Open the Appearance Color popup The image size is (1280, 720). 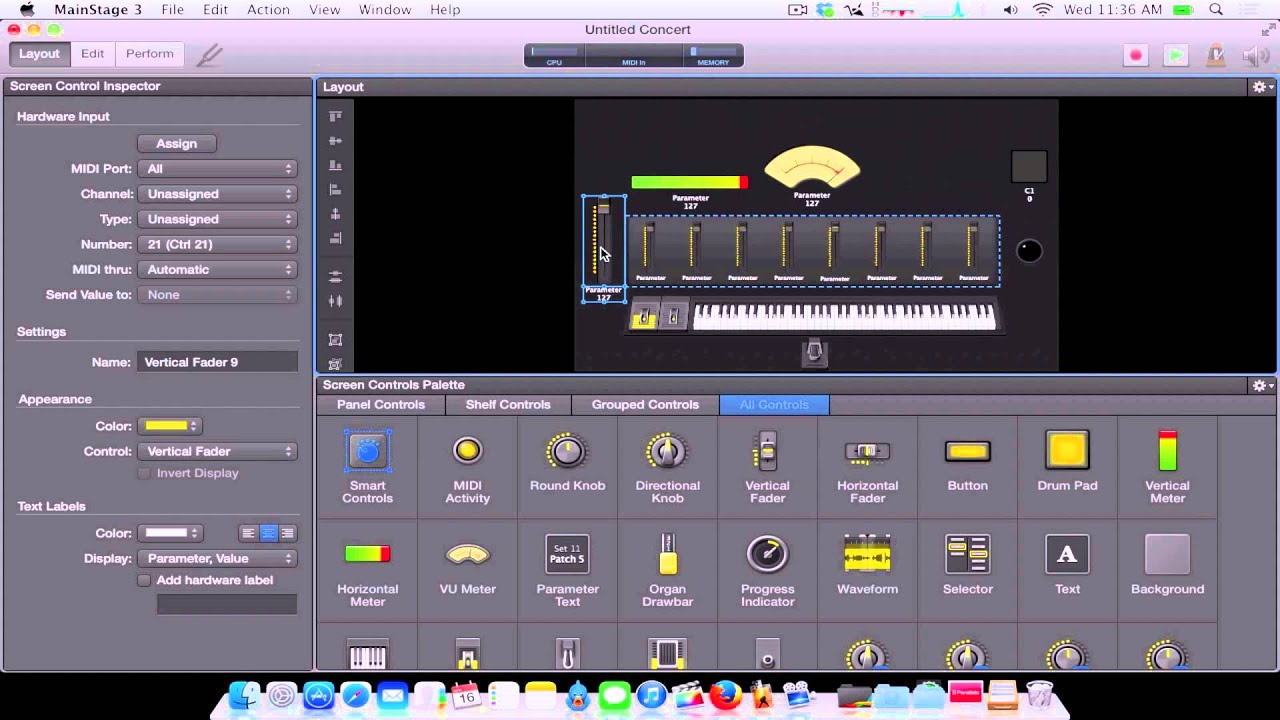tap(170, 426)
